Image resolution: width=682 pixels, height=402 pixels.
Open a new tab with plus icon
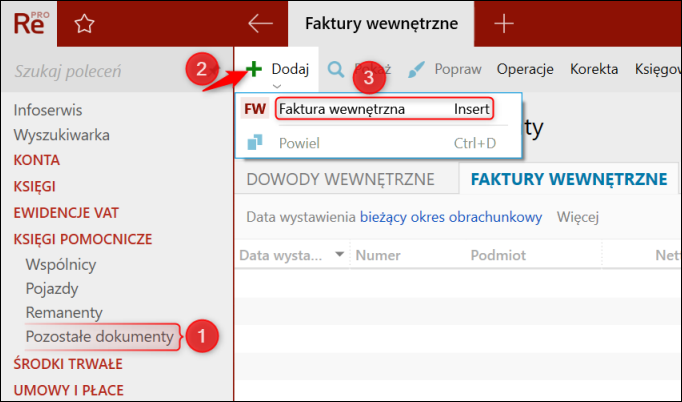[504, 23]
